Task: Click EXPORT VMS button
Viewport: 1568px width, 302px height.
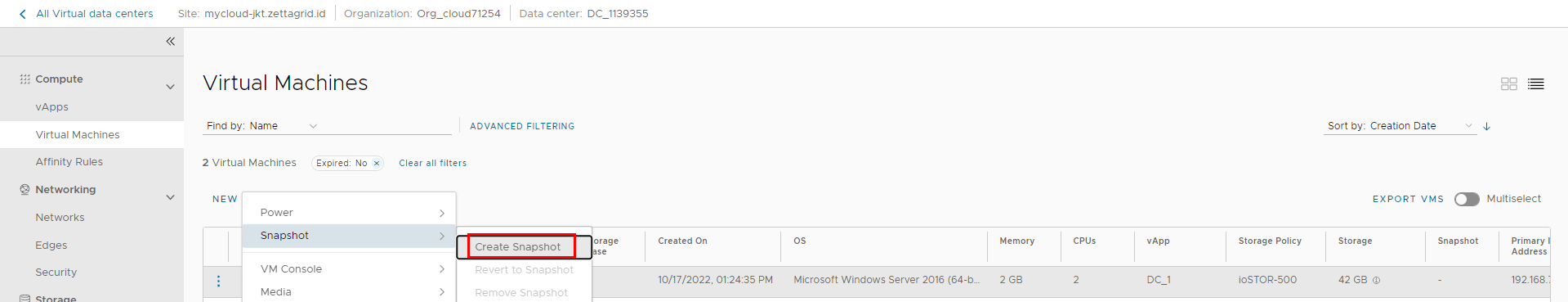Action: tap(1408, 199)
